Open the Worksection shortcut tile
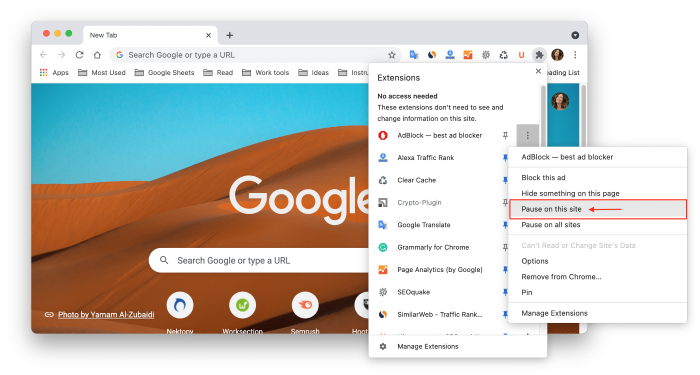Viewport: 700px width, 375px height. point(242,312)
